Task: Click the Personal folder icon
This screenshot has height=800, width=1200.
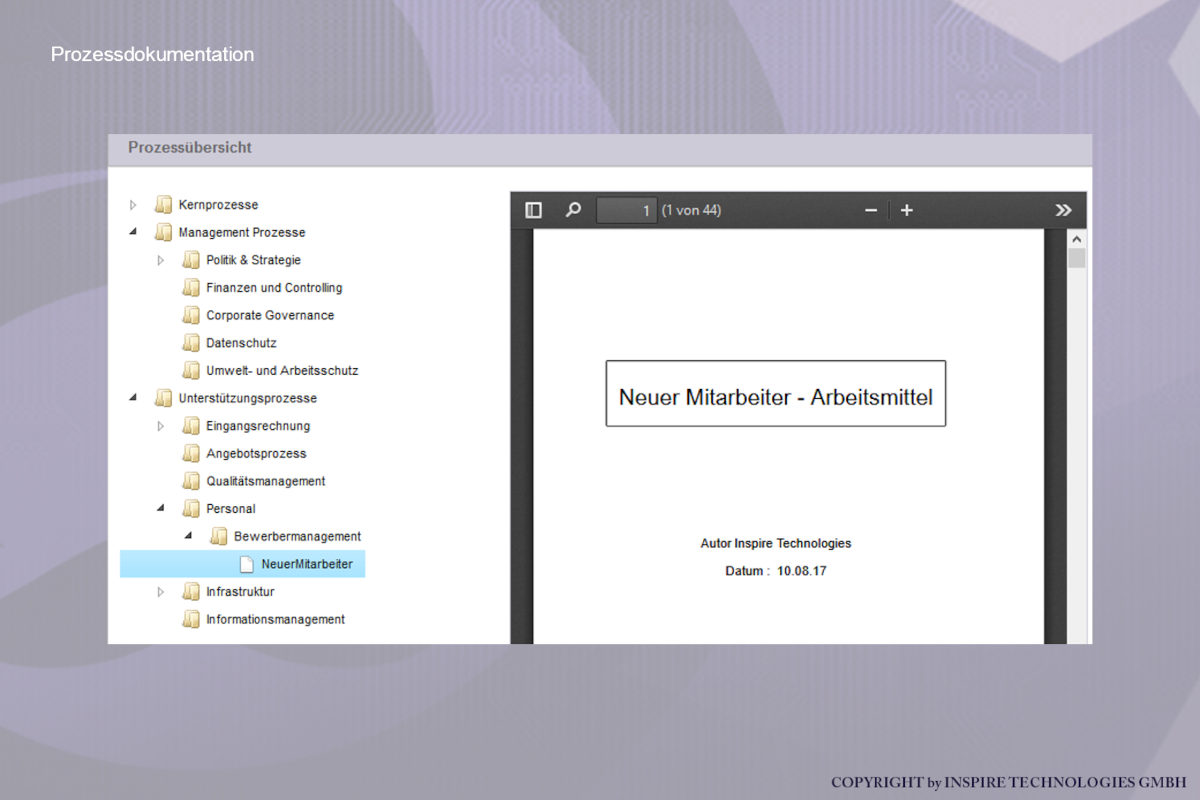Action: point(191,508)
